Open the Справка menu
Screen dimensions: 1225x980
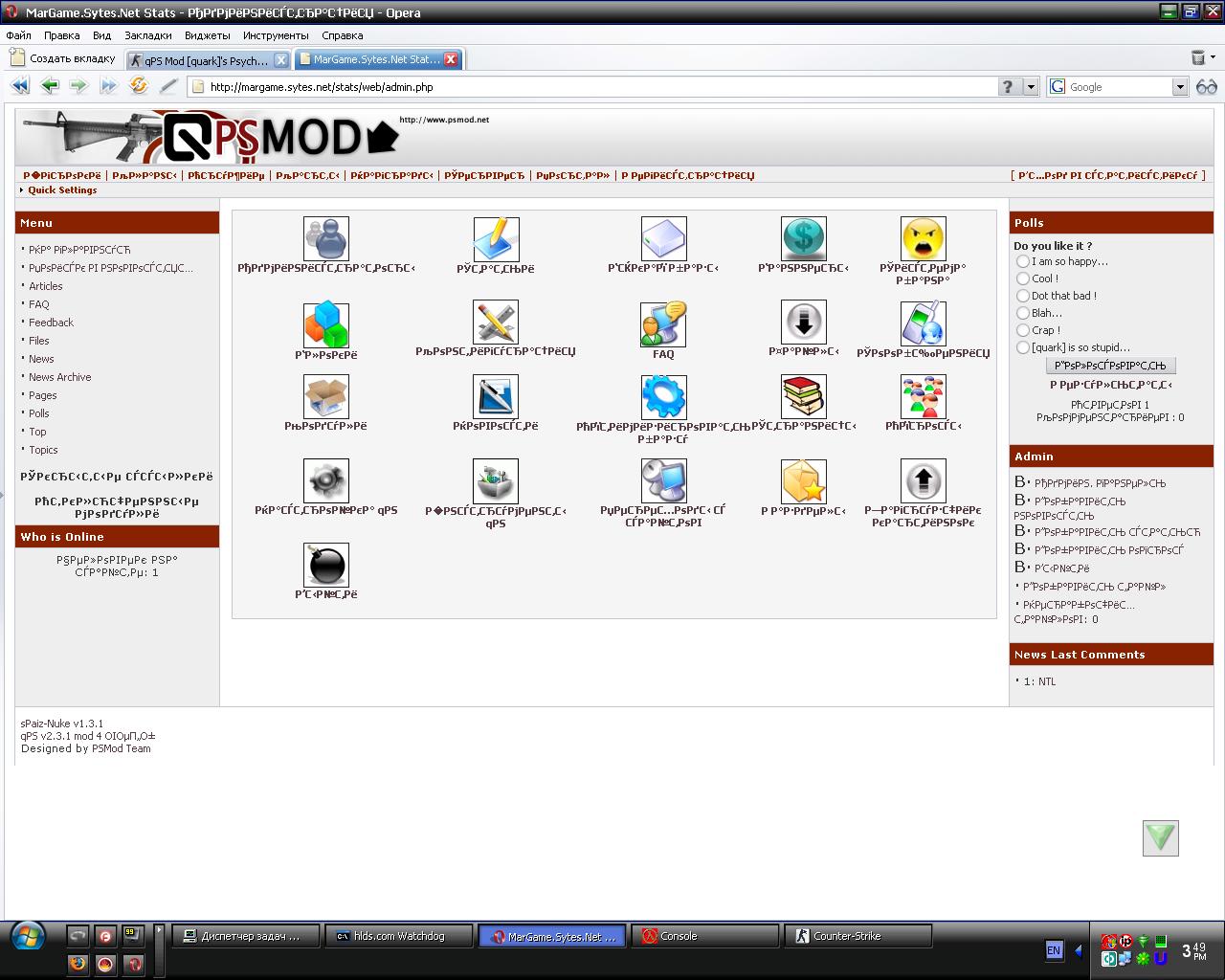click(343, 35)
